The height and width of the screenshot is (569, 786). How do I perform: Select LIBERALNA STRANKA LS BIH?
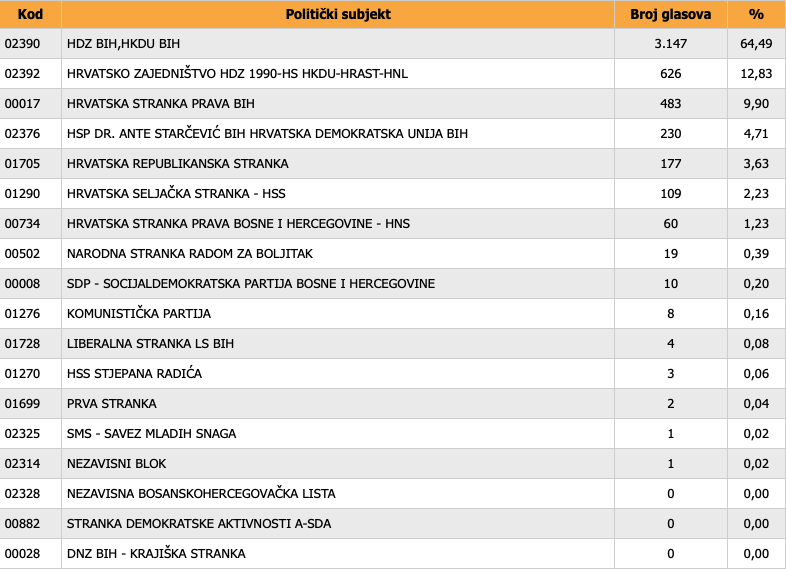point(150,344)
